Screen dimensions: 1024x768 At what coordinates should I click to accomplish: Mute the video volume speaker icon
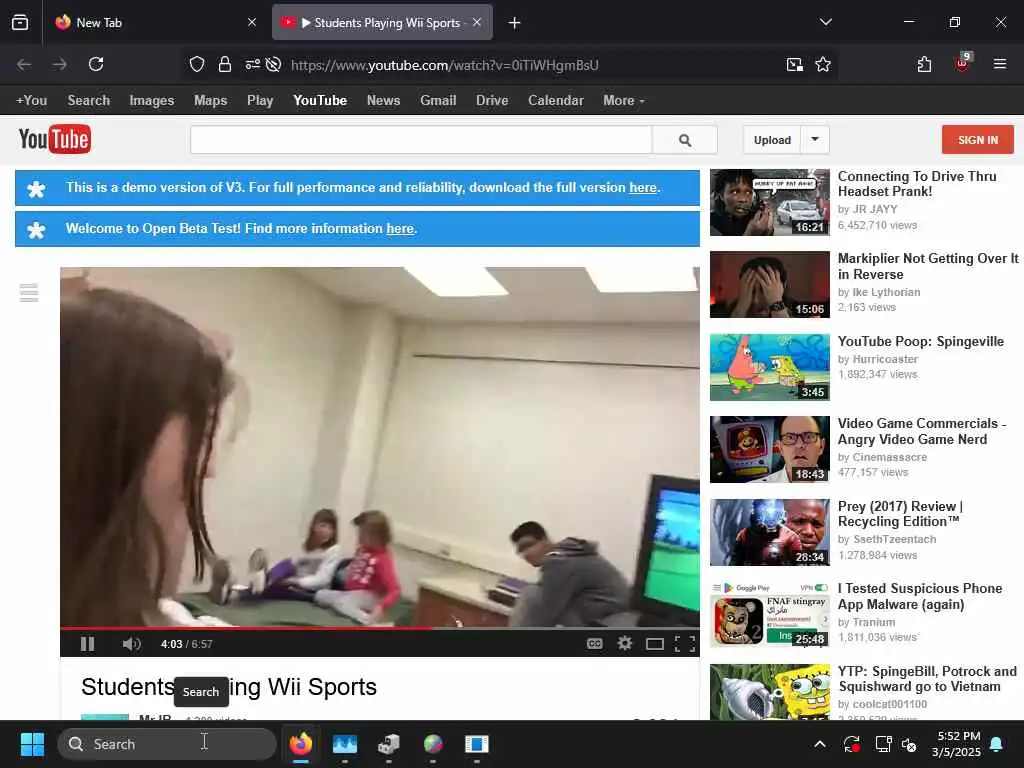point(131,644)
